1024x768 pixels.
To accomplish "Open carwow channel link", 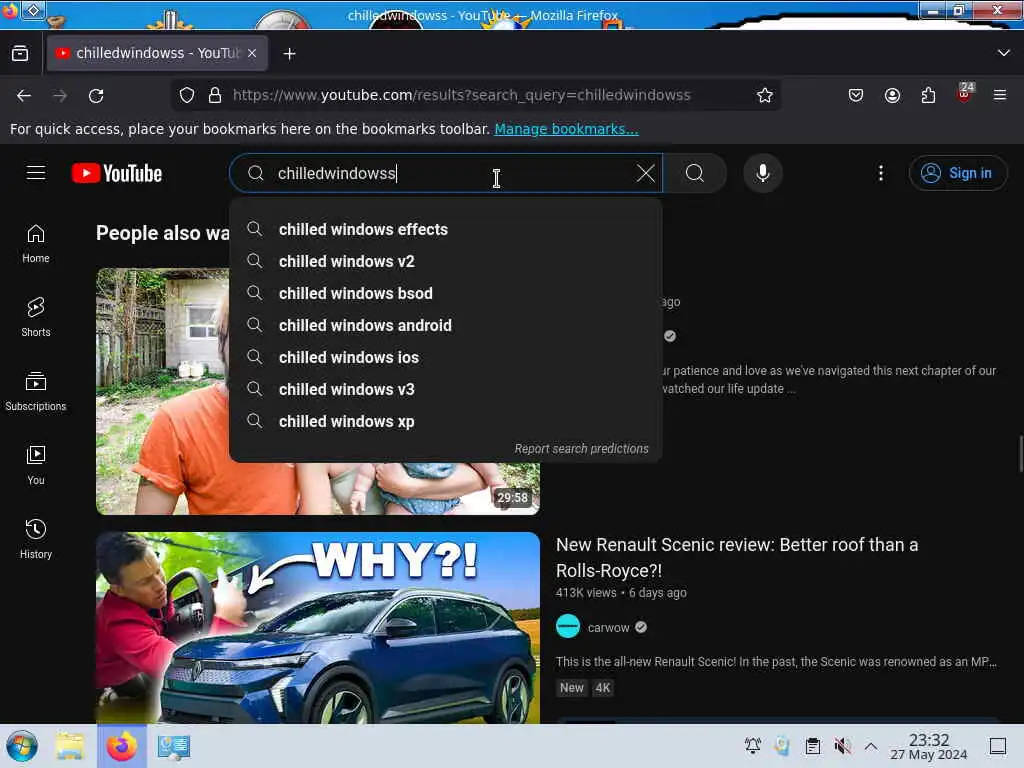I will tap(608, 628).
